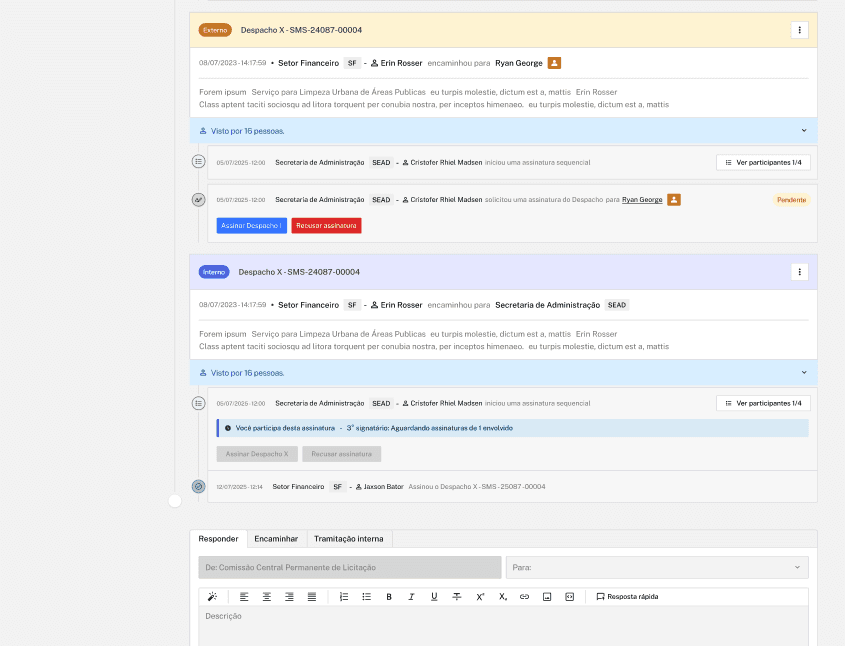The height and width of the screenshot is (646, 845).
Task: Click the 'Você participa desta assinatura' notice
Action: [x=512, y=428]
